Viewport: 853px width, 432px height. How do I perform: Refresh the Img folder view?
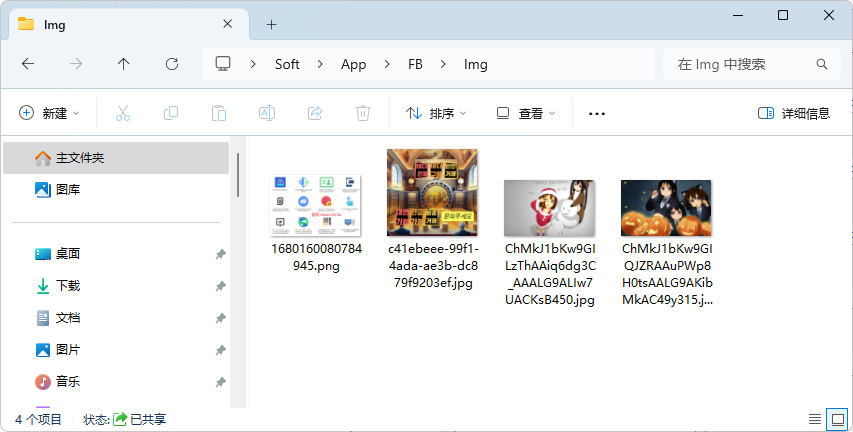pos(172,64)
